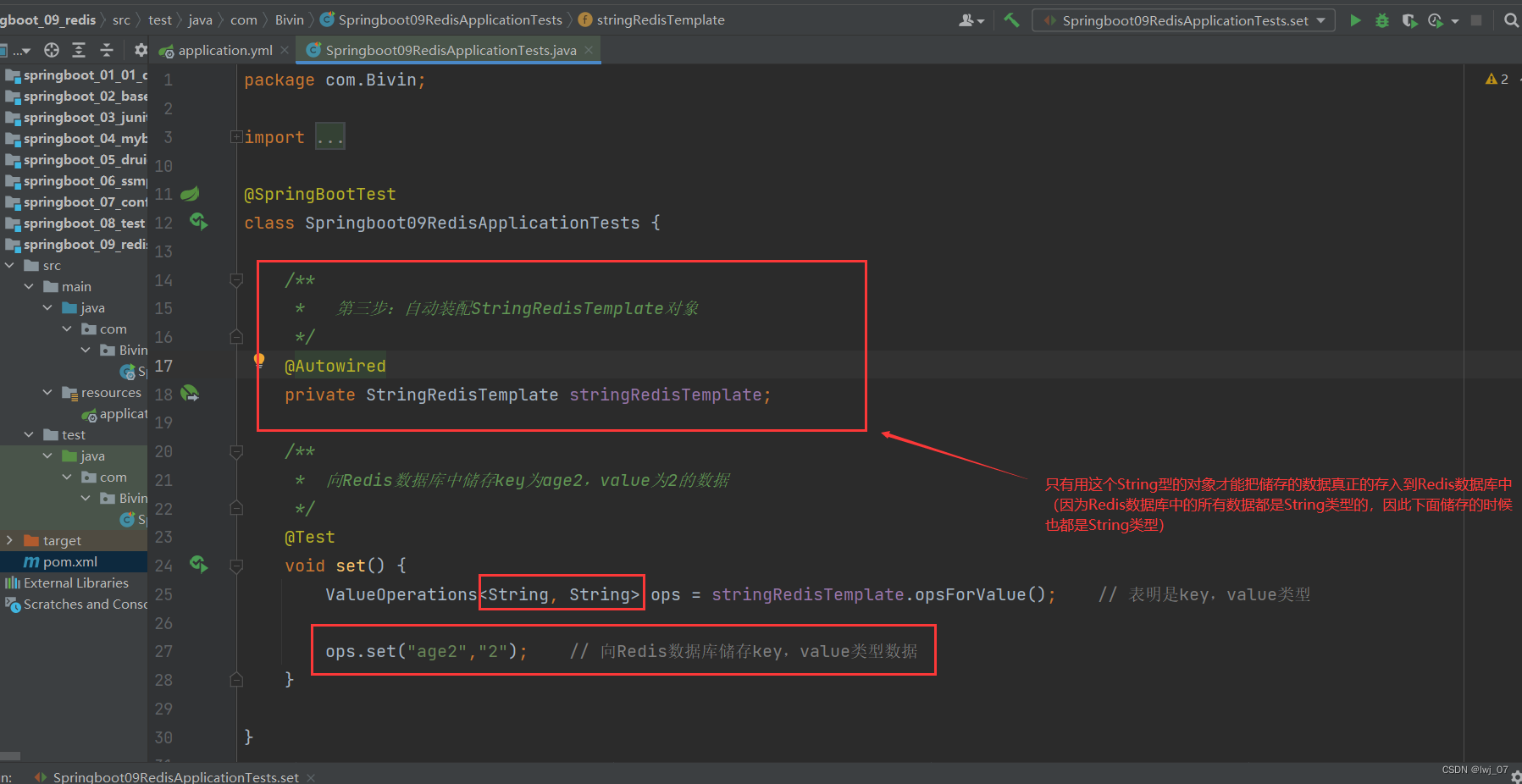Screen dimensions: 1522x784
Task: Click the yellow intention lightbulb on line 17
Action: [x=259, y=361]
